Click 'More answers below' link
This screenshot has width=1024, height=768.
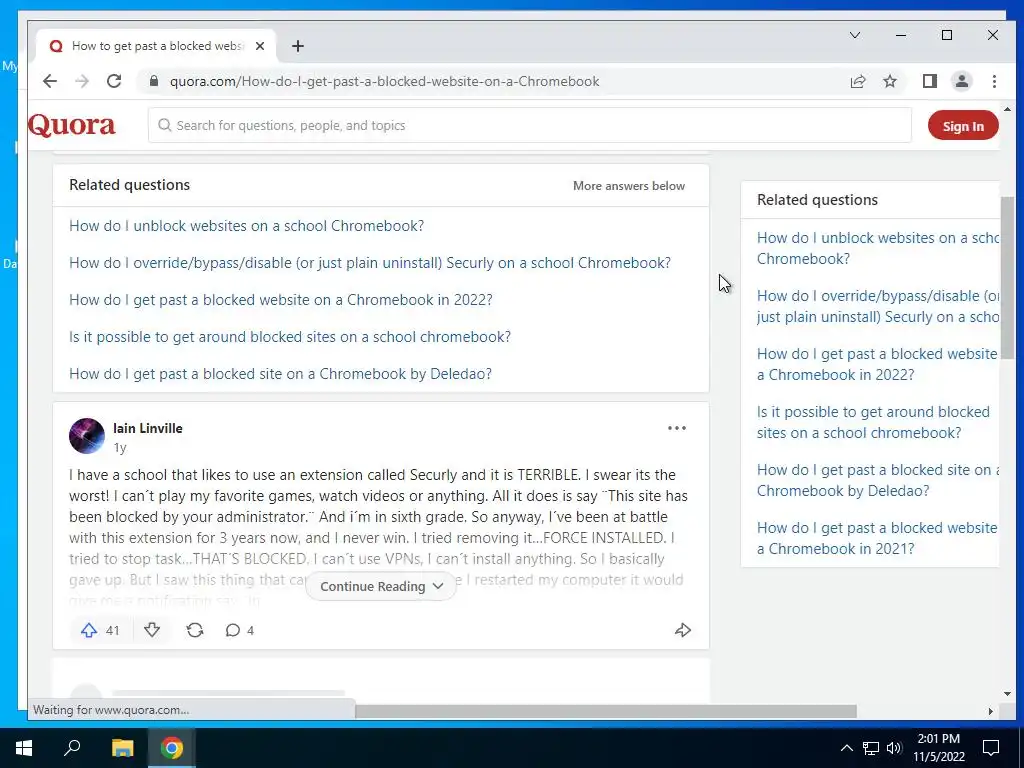629,186
